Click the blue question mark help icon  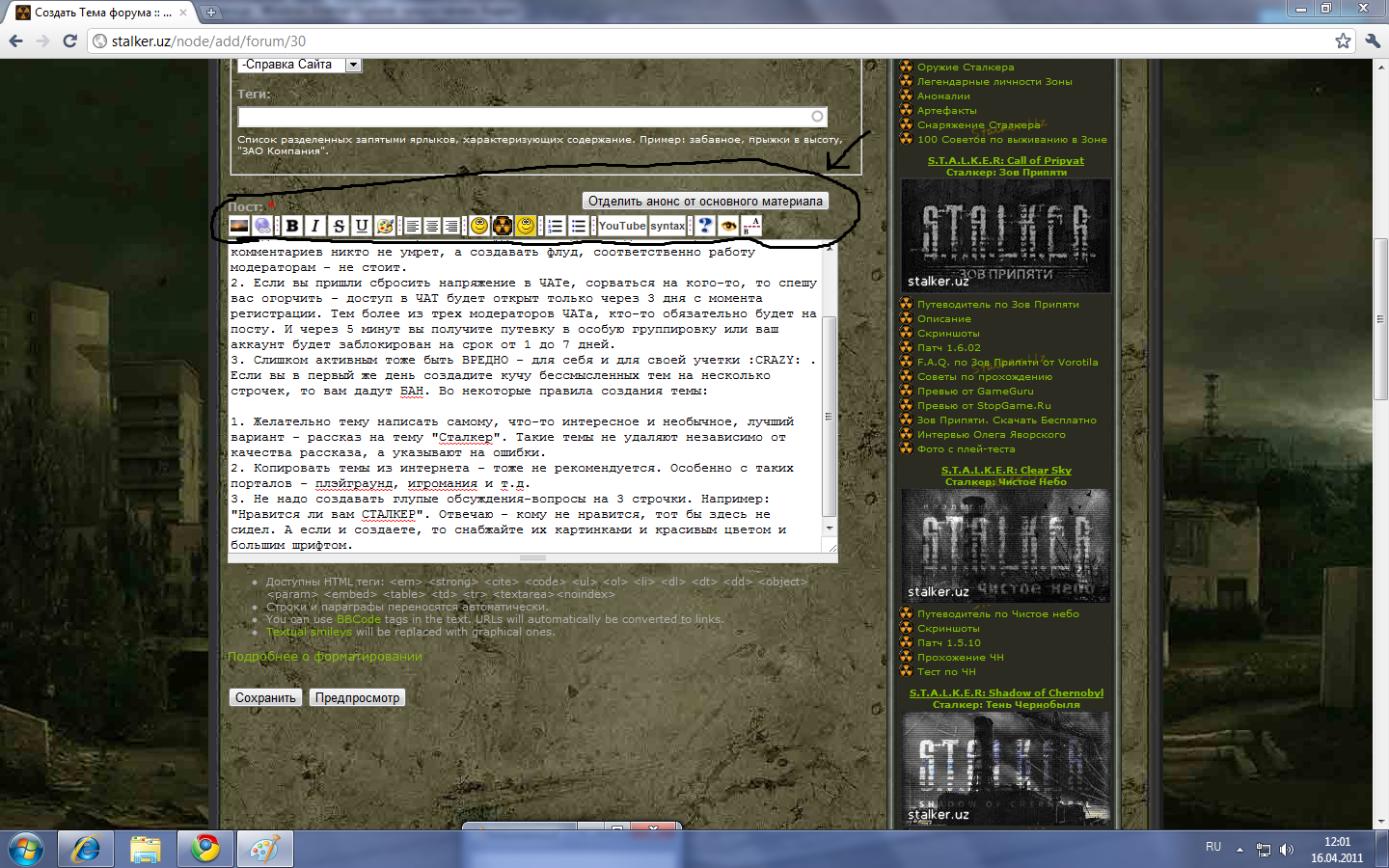705,226
